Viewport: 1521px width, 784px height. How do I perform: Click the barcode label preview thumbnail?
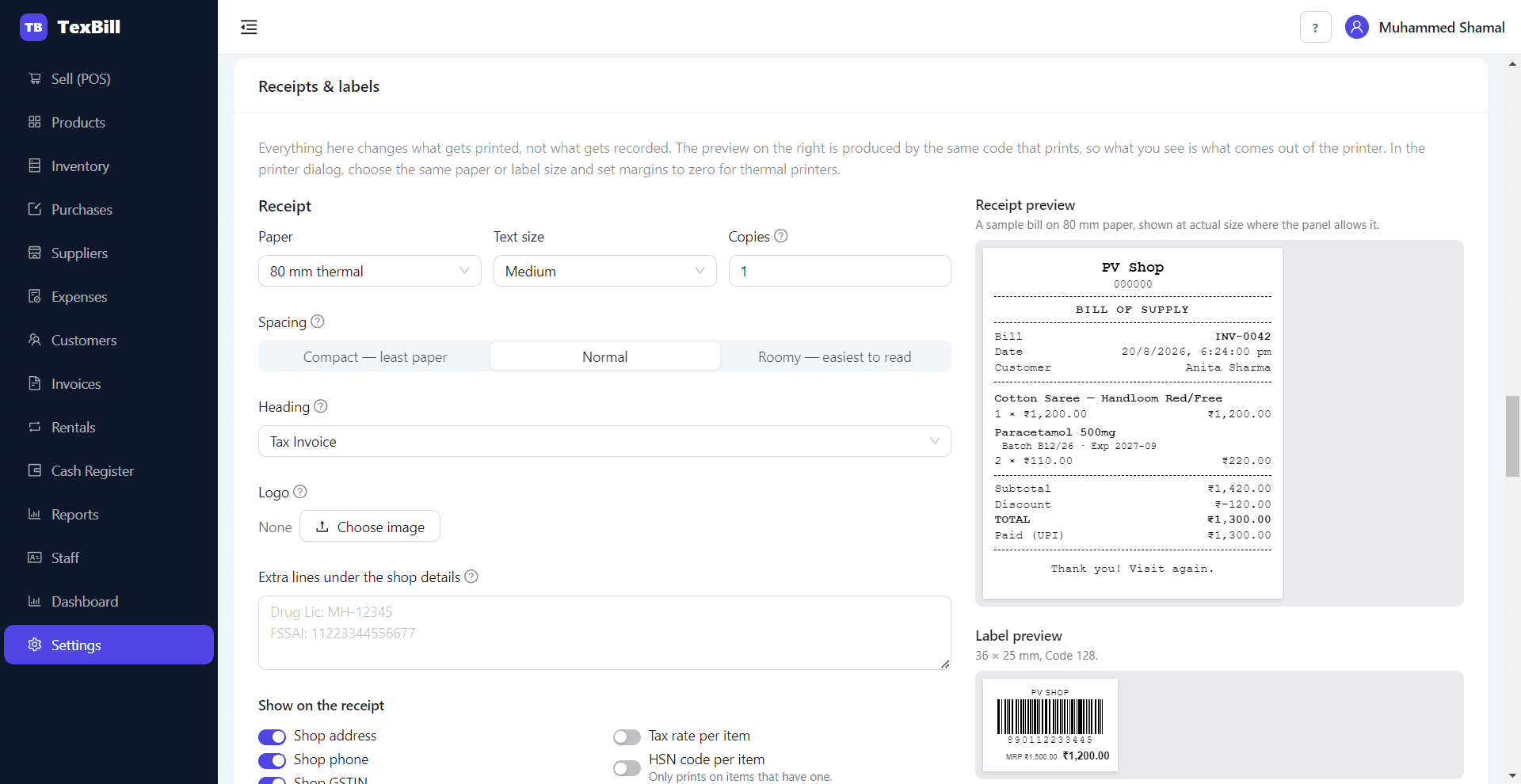(x=1050, y=725)
